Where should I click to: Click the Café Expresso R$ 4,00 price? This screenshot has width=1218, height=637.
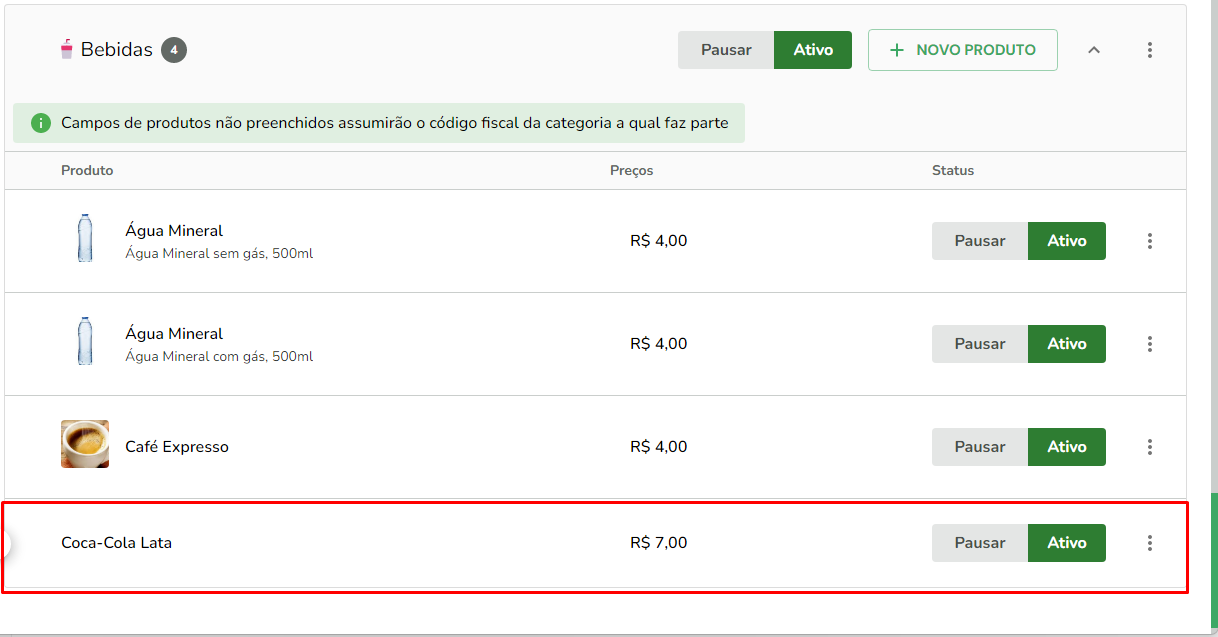click(659, 447)
